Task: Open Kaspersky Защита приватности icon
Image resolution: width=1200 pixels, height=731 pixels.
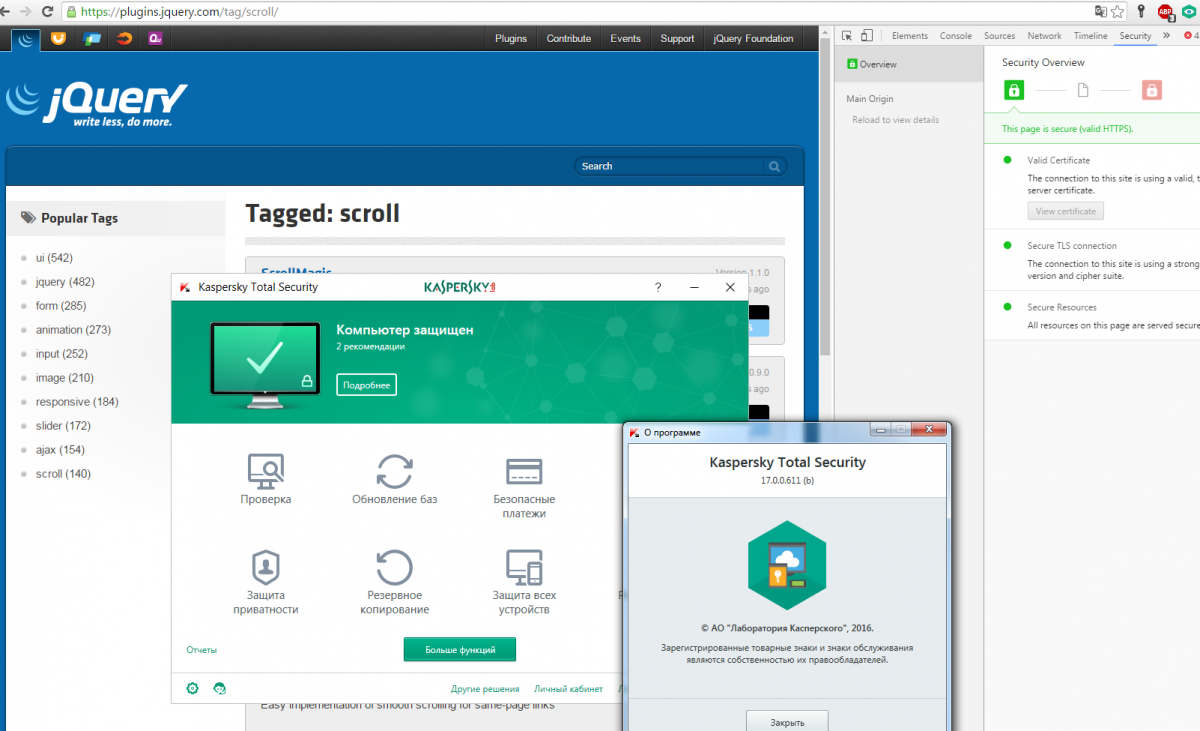Action: 265,567
